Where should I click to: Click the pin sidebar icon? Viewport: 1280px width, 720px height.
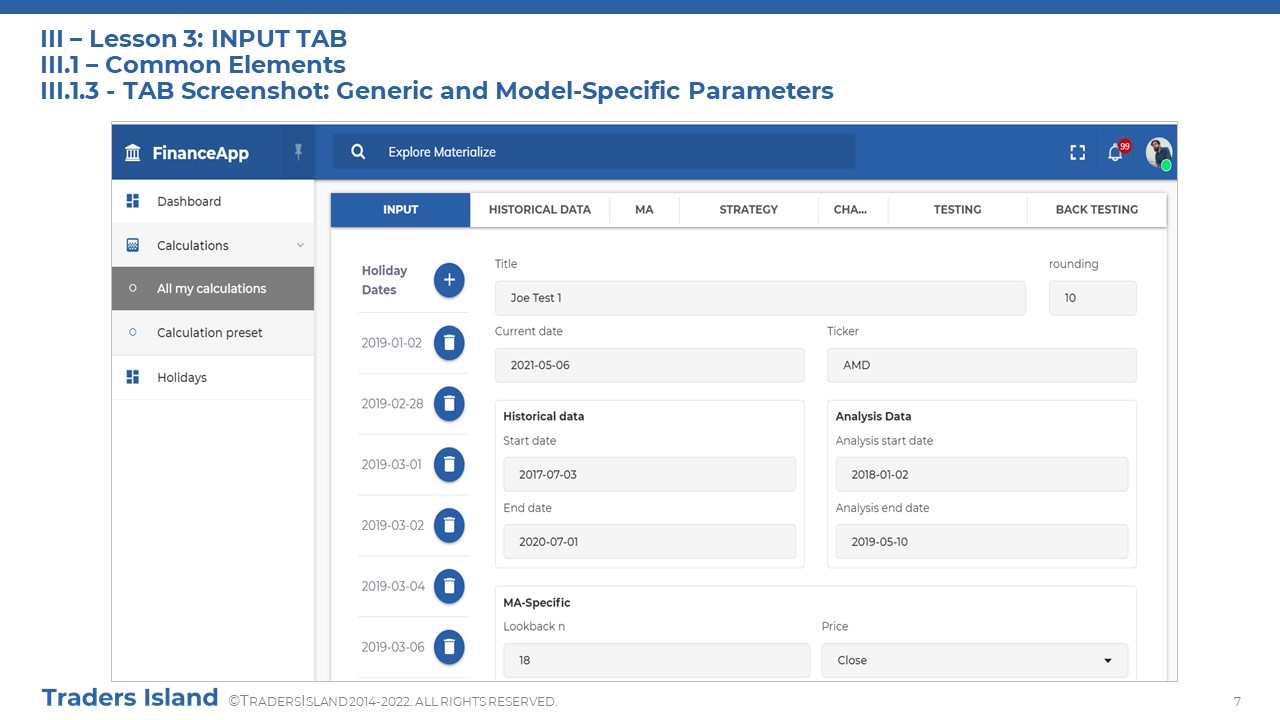(x=298, y=152)
